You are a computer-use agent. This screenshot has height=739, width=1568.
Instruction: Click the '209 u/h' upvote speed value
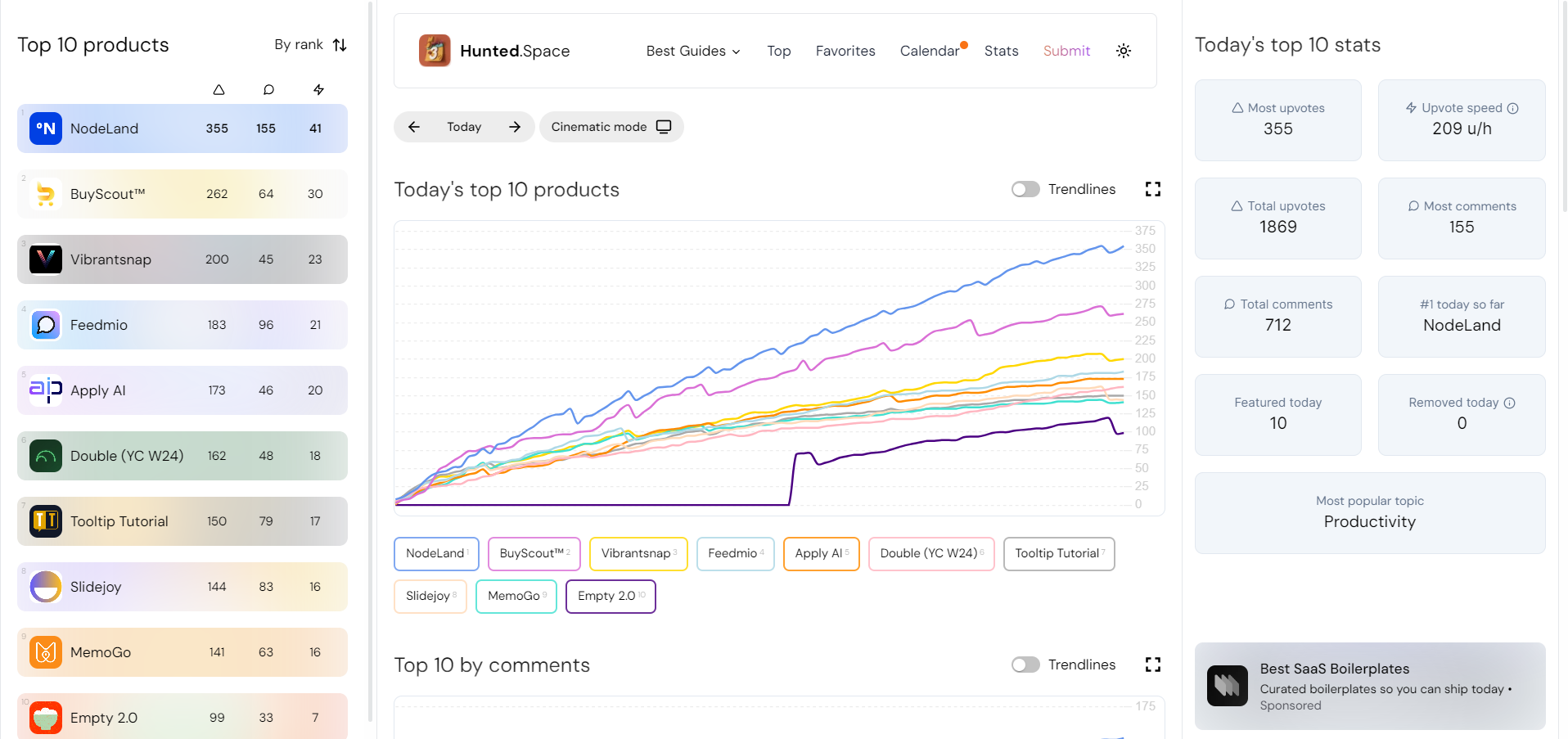click(1462, 128)
